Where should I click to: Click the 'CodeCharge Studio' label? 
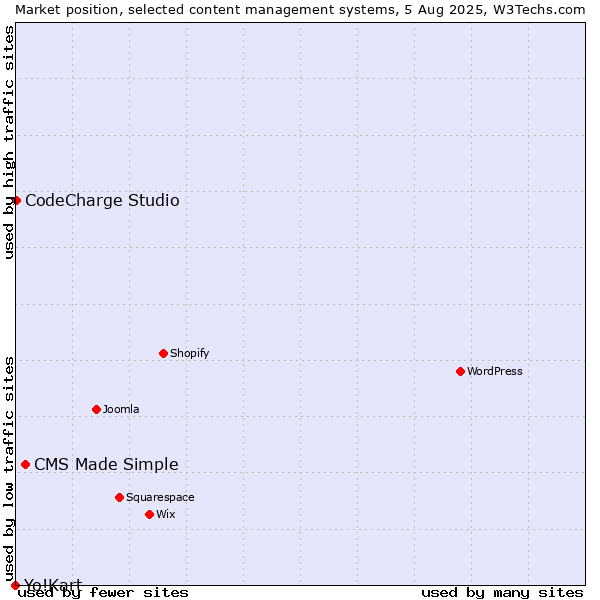[102, 200]
